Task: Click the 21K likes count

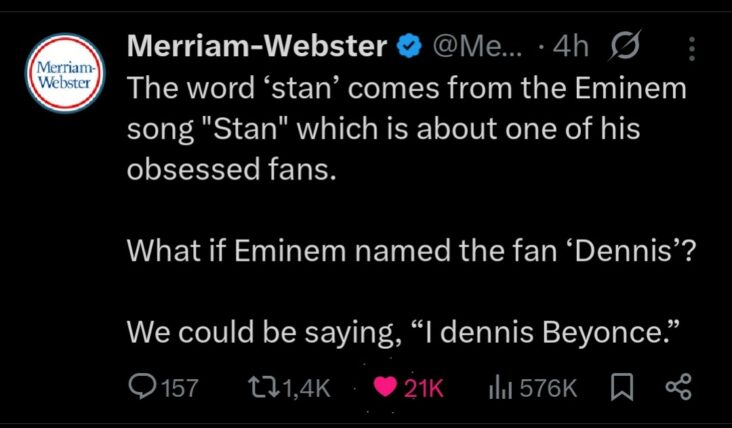Action: [x=423, y=388]
